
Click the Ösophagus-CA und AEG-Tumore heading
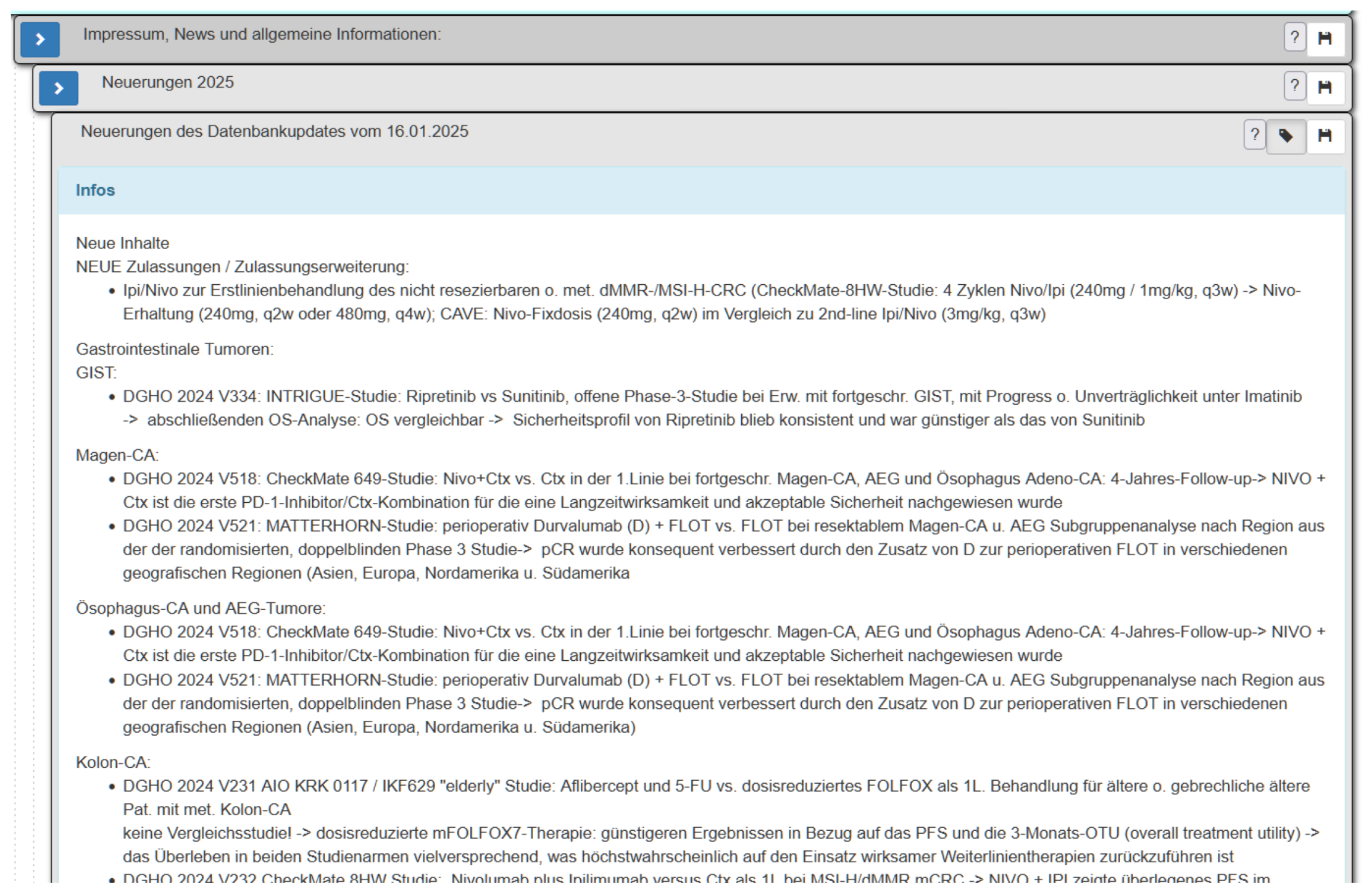click(x=200, y=608)
